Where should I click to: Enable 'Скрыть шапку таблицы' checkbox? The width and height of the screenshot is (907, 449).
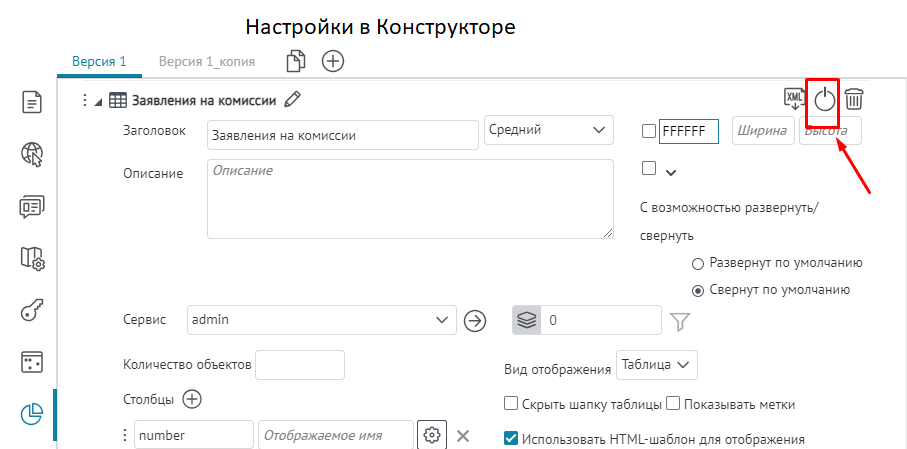pos(512,404)
